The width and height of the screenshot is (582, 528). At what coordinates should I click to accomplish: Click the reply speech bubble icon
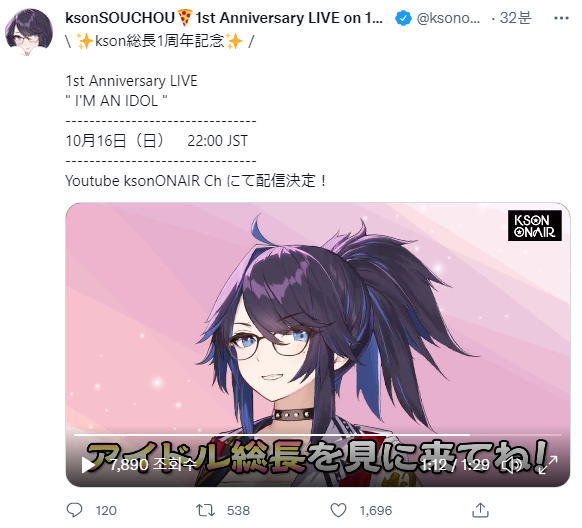pyautogui.click(x=74, y=510)
